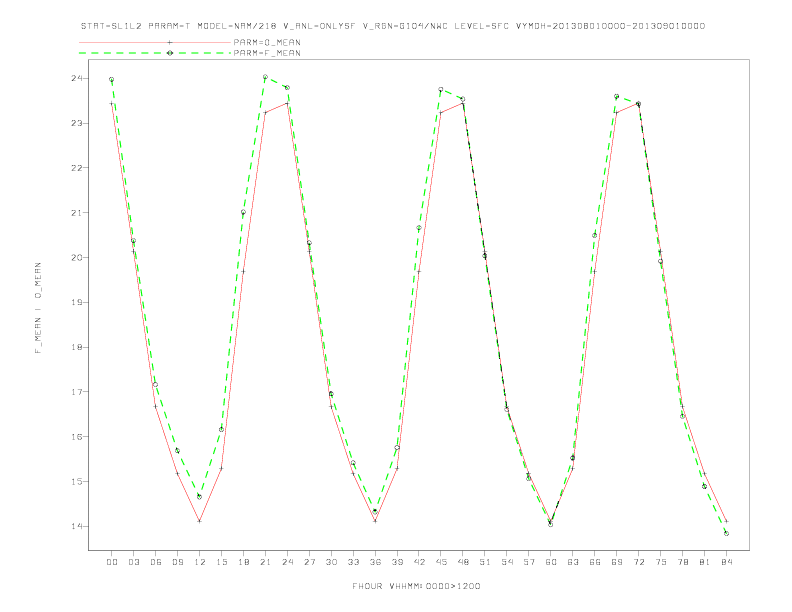Click x-axis forecast hour label 60
This screenshot has width=792, height=612.
coord(551,562)
